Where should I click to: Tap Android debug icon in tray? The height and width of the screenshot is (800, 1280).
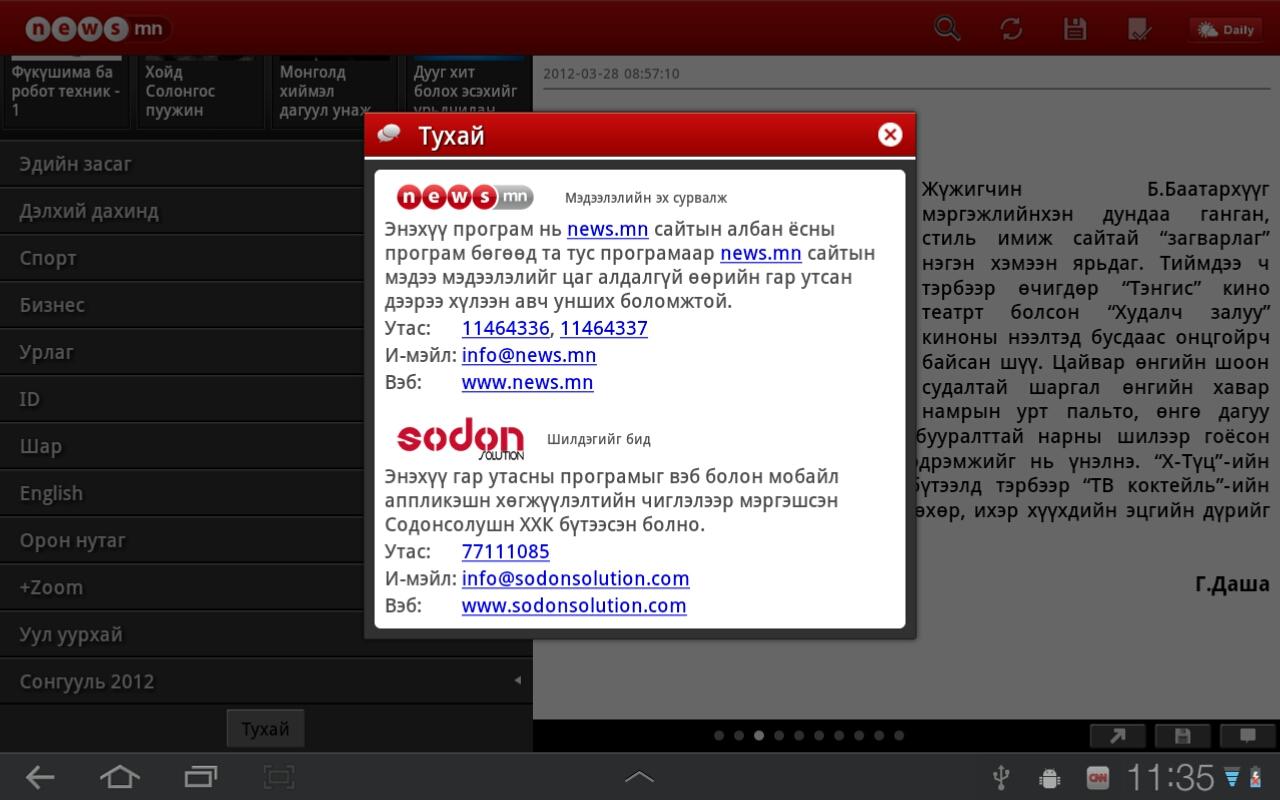1050,777
